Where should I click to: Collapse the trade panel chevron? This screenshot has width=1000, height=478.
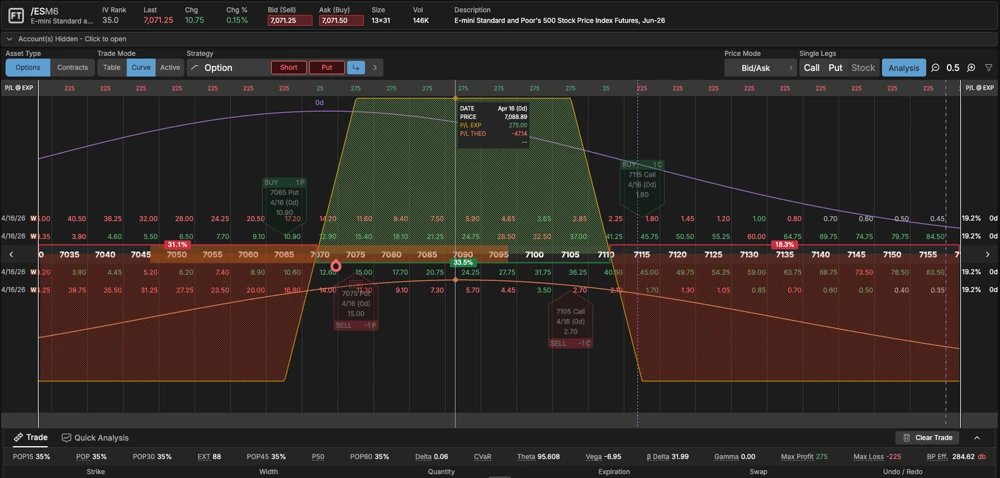[976, 438]
